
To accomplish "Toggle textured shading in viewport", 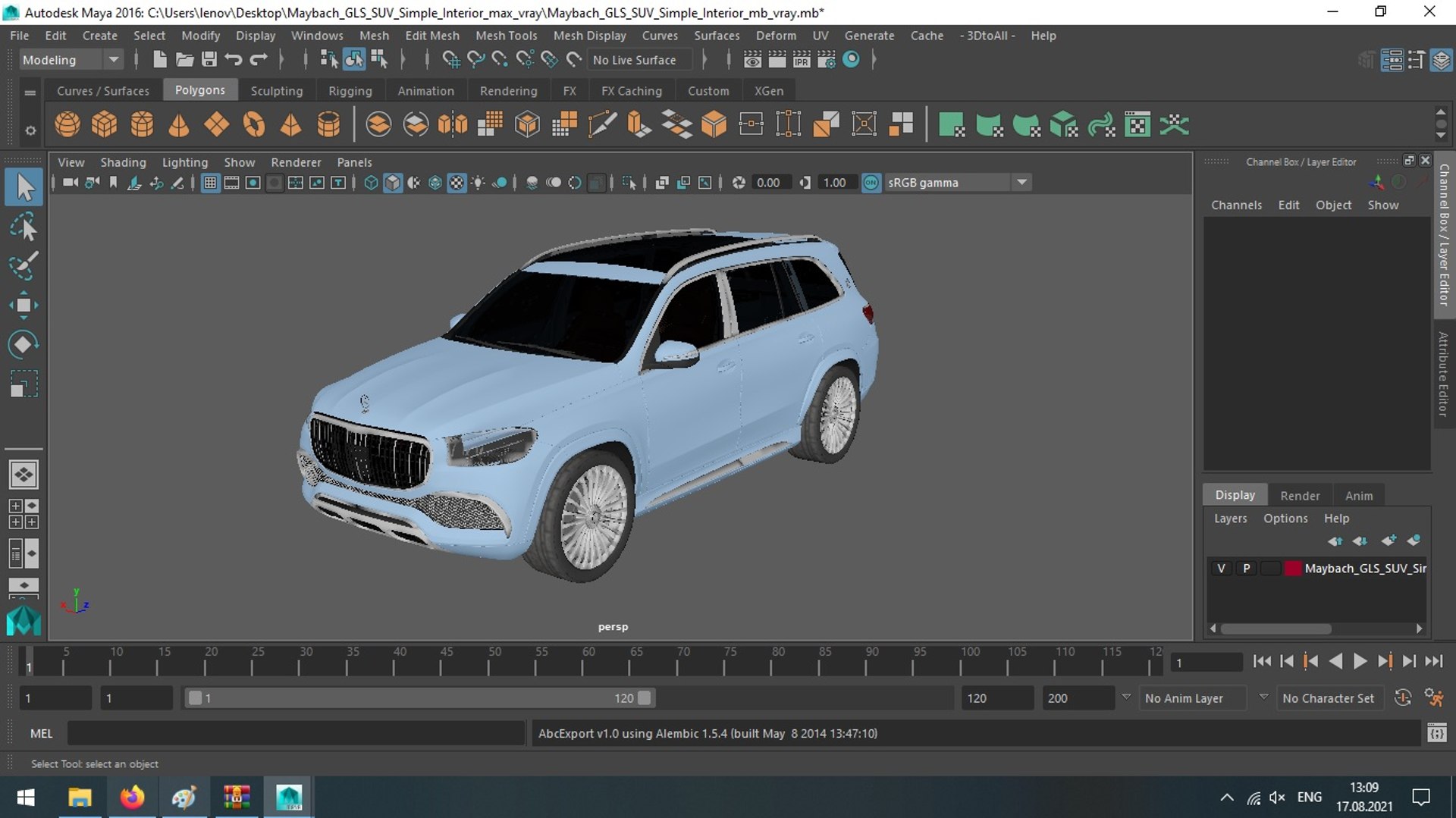I will tap(457, 183).
